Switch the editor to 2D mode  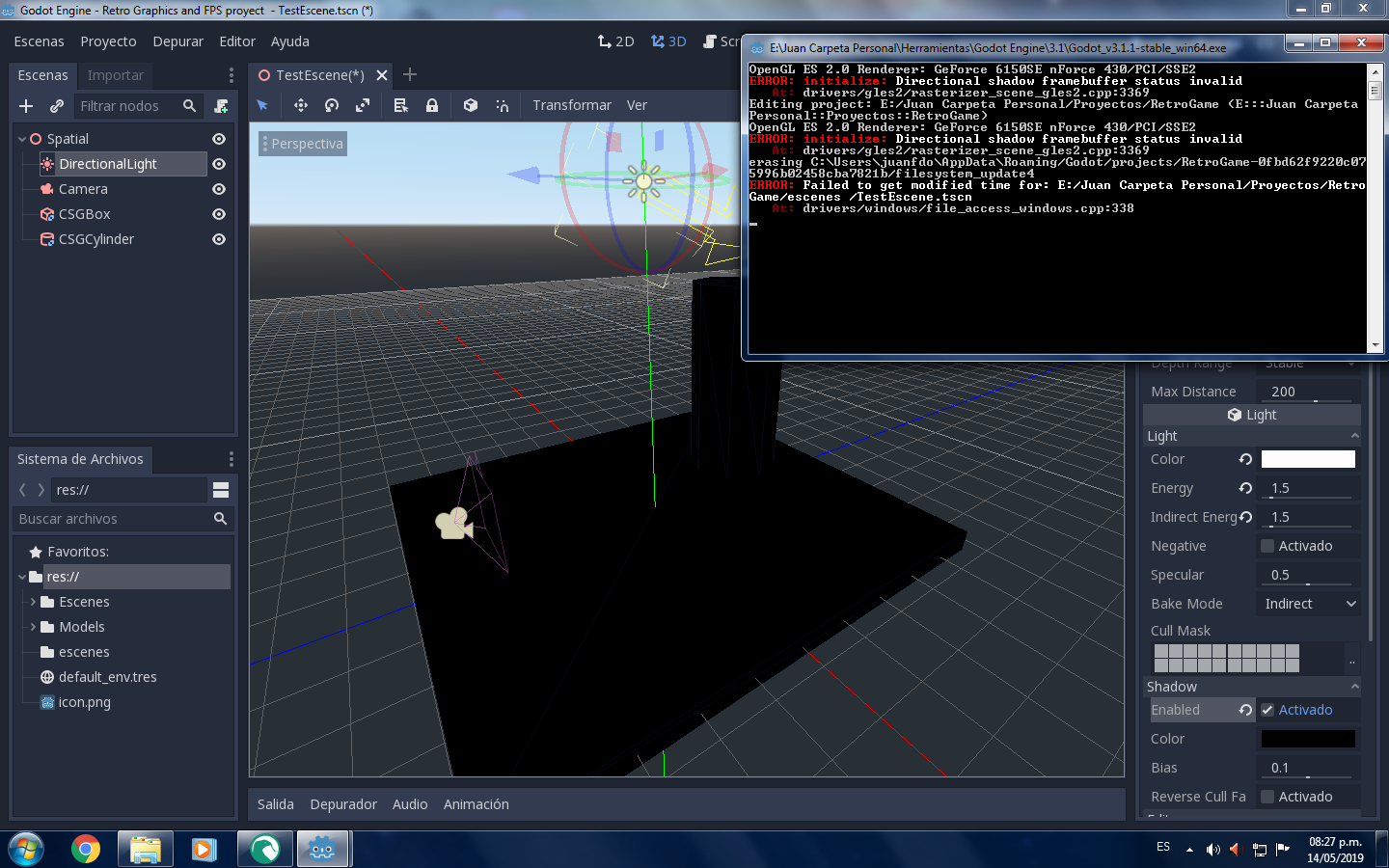[615, 41]
